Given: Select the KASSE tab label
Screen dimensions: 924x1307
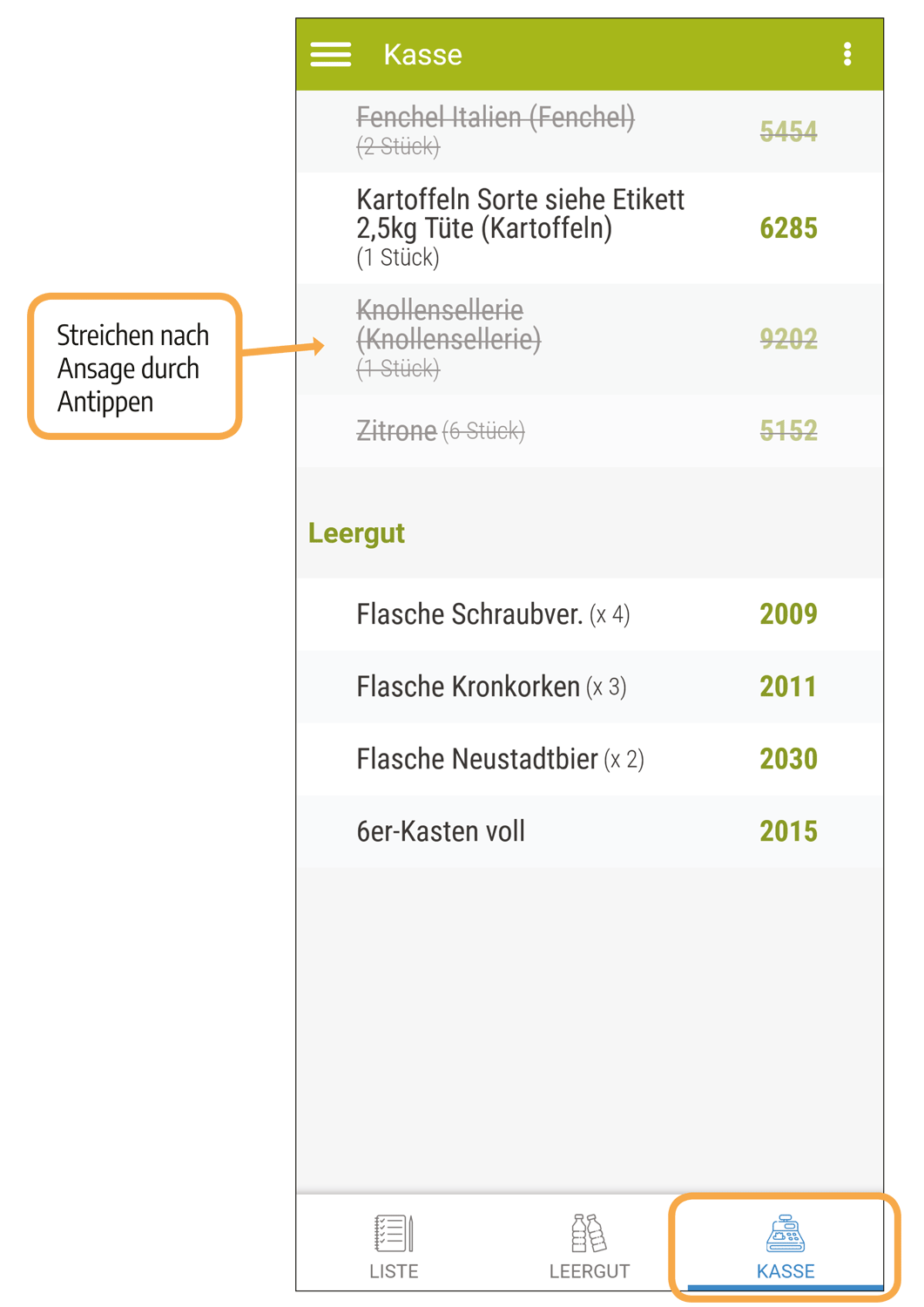Looking at the screenshot, I should (x=786, y=1271).
